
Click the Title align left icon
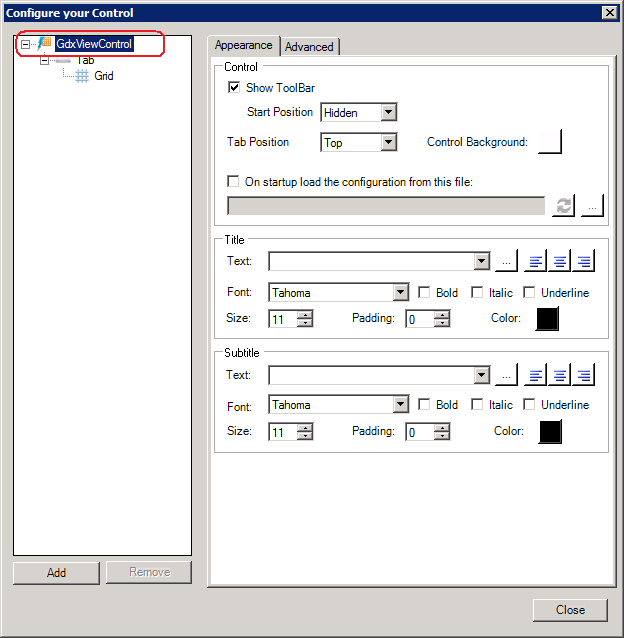click(x=537, y=262)
